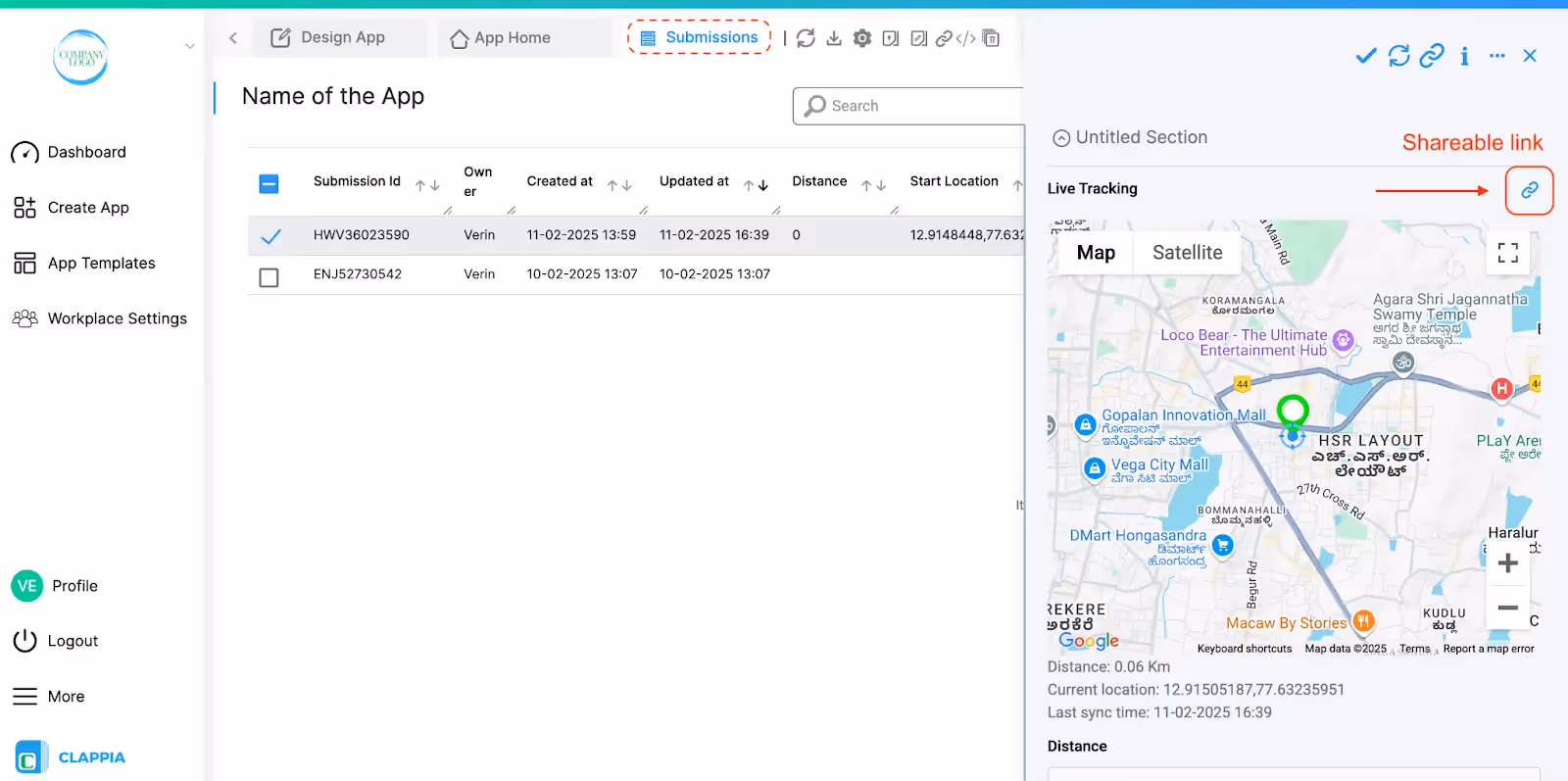Click the refresh submissions icon in toolbar
1568x781 pixels.
[806, 38]
